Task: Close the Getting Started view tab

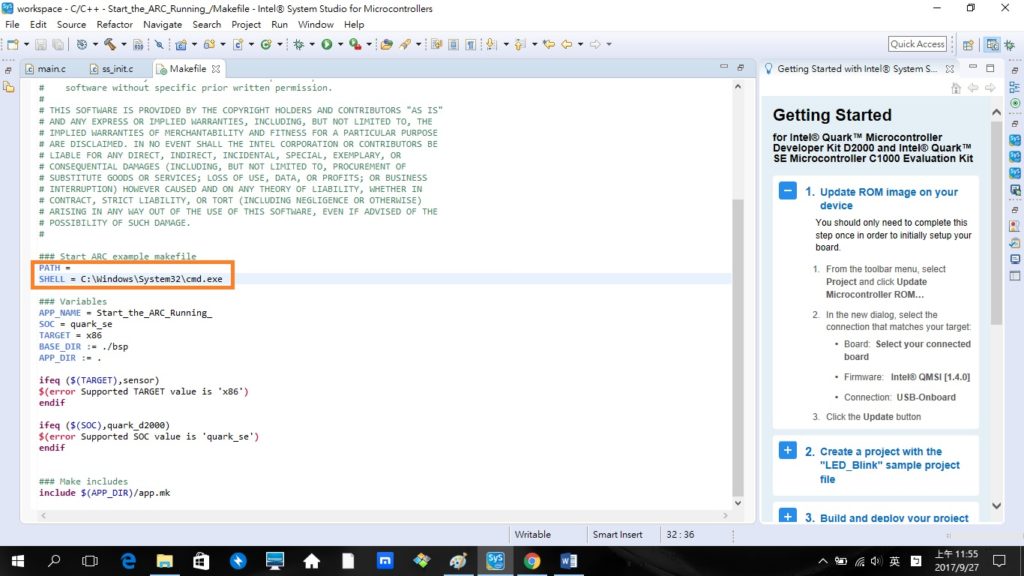Action: tap(950, 69)
